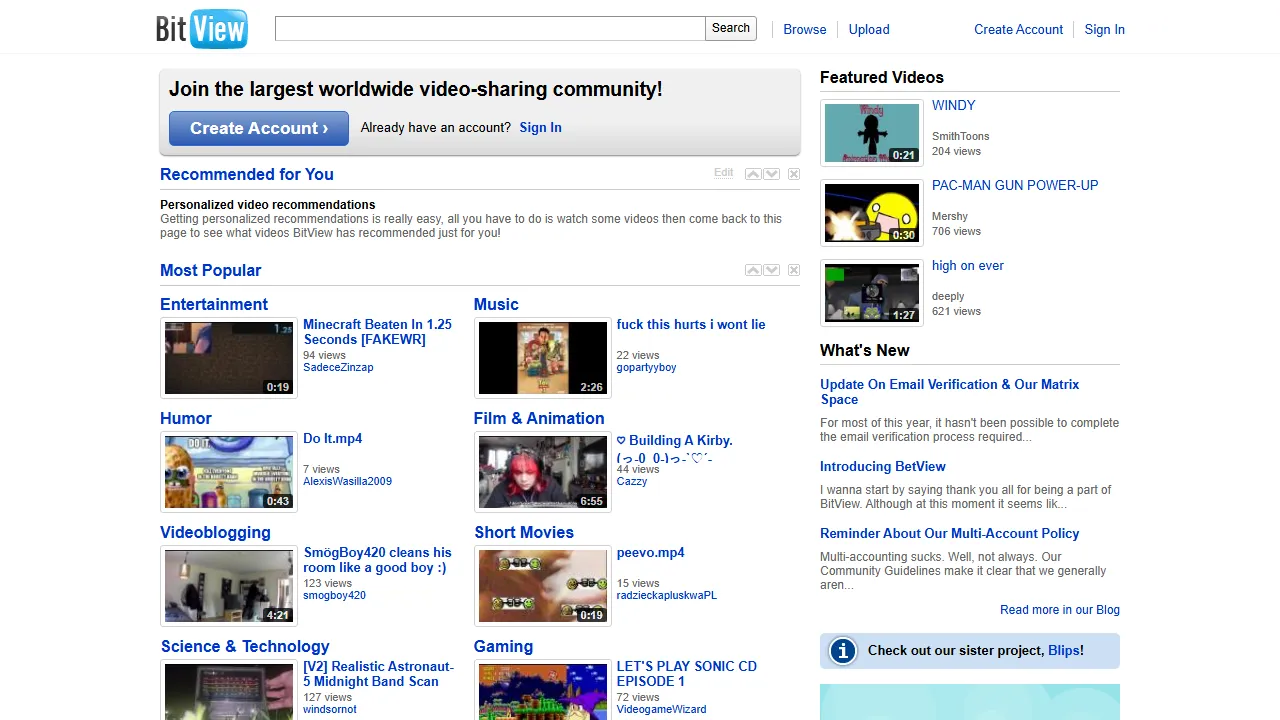This screenshot has width=1280, height=720.
Task: Select the Read more in our Blog link
Action: point(1059,610)
